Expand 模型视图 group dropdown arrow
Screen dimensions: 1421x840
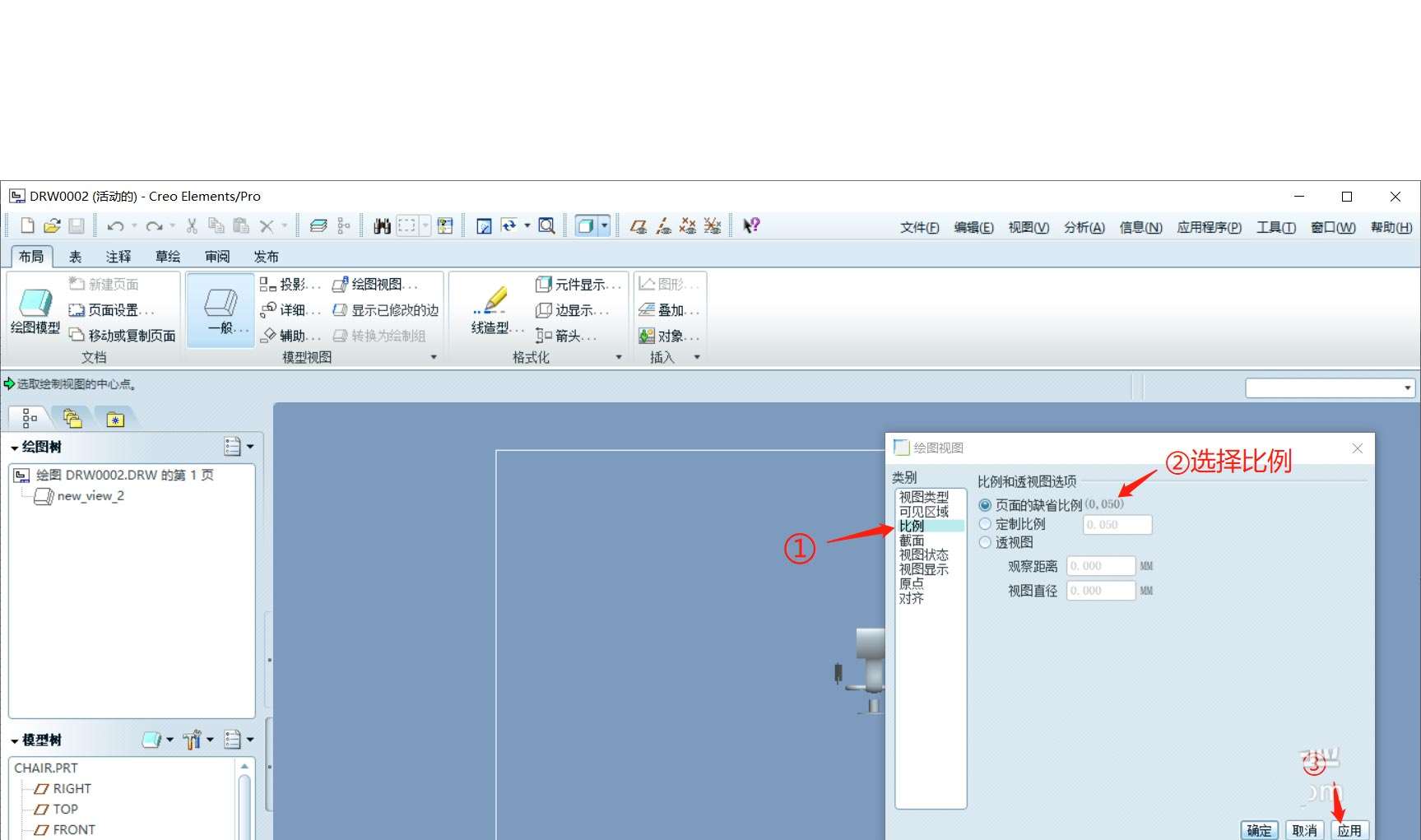434,357
